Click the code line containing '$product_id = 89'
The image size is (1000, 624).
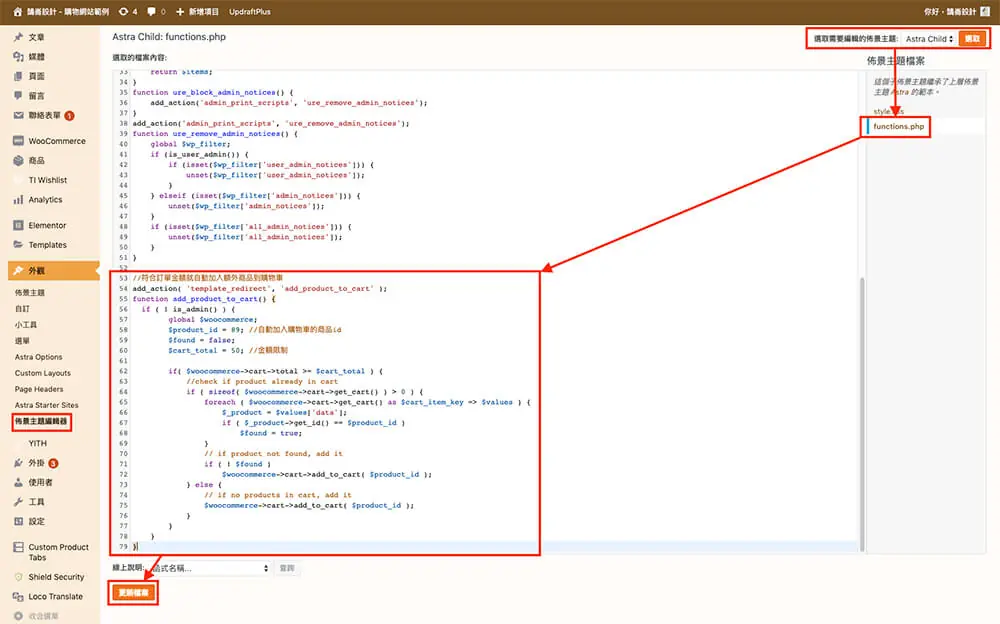coord(254,330)
